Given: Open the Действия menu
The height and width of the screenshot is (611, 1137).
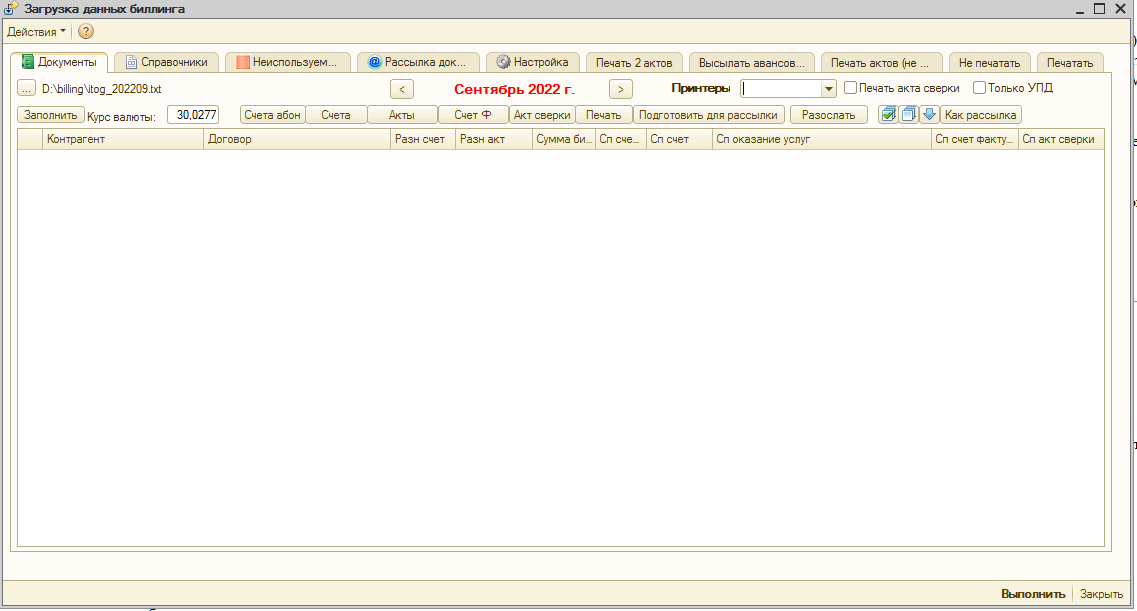Looking at the screenshot, I should (x=36, y=31).
